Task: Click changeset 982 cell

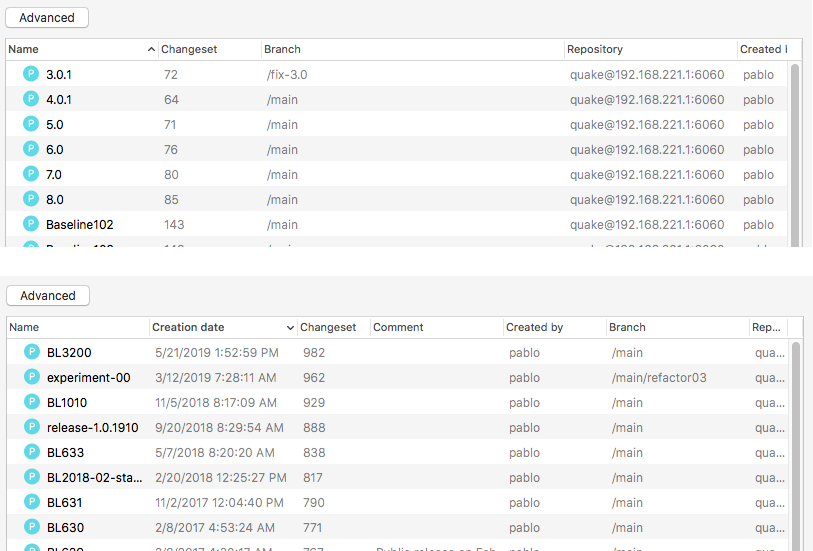Action: click(314, 352)
